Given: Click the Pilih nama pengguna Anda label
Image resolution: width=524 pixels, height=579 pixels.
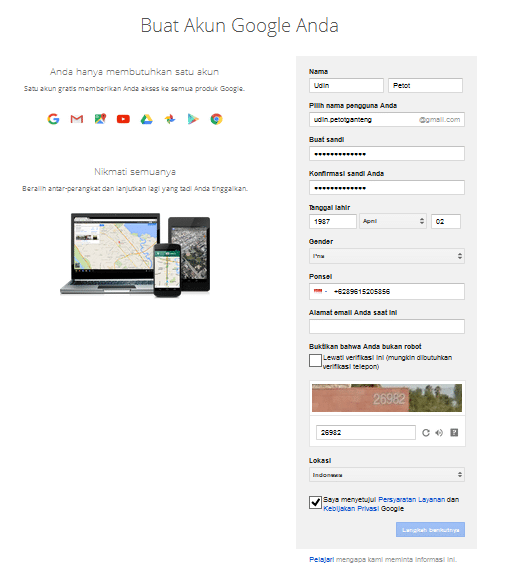Looking at the screenshot, I should point(353,106).
